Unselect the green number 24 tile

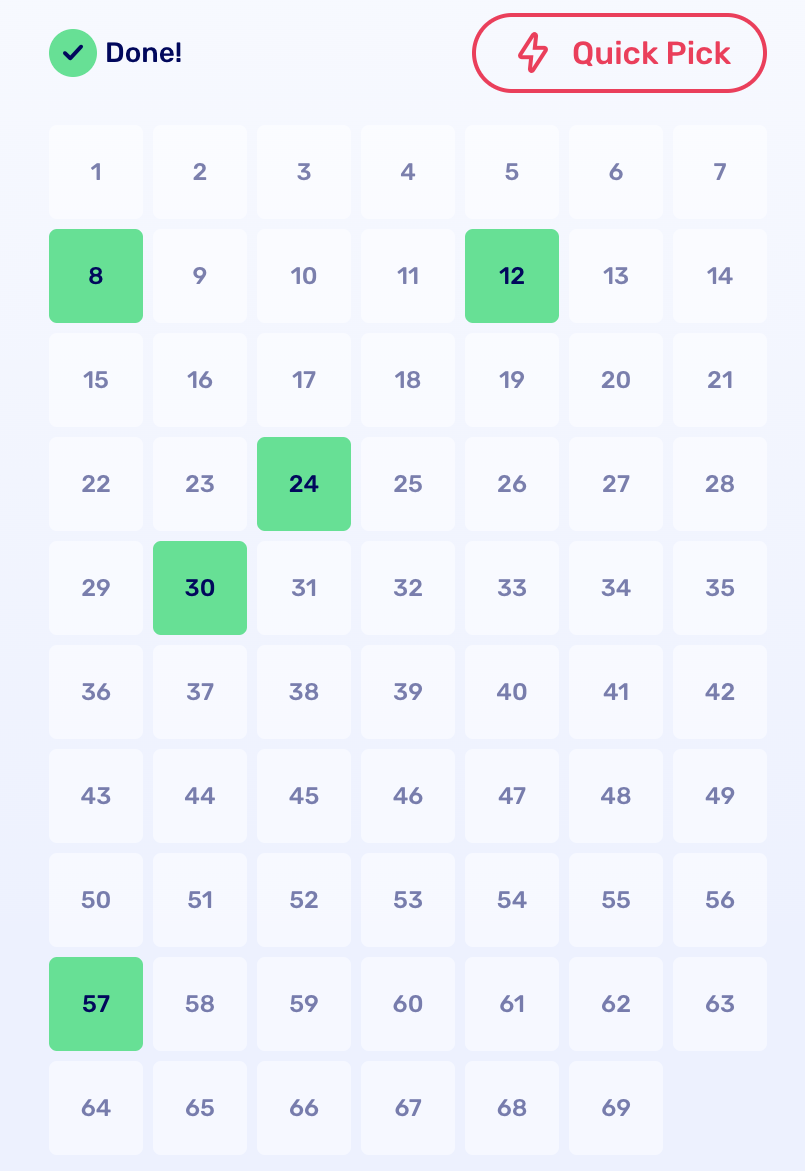304,484
